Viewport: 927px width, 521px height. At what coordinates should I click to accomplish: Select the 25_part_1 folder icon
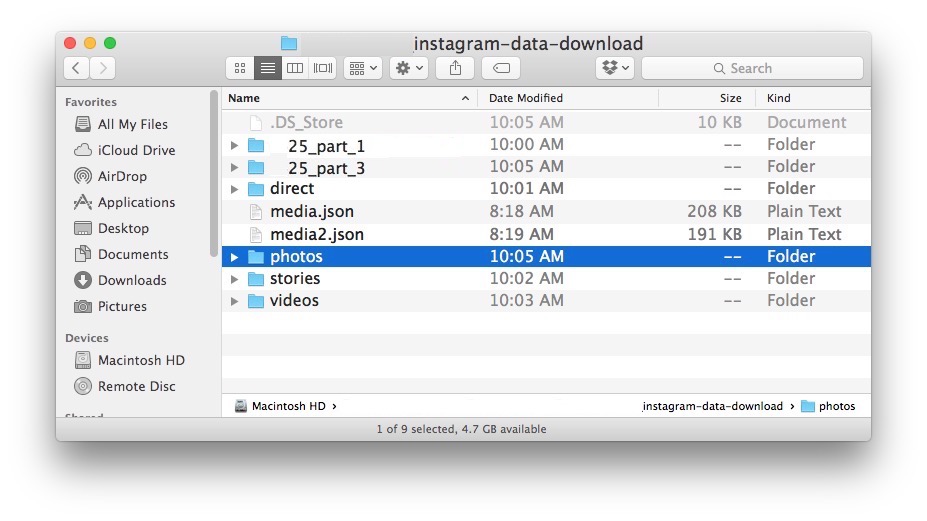256,145
